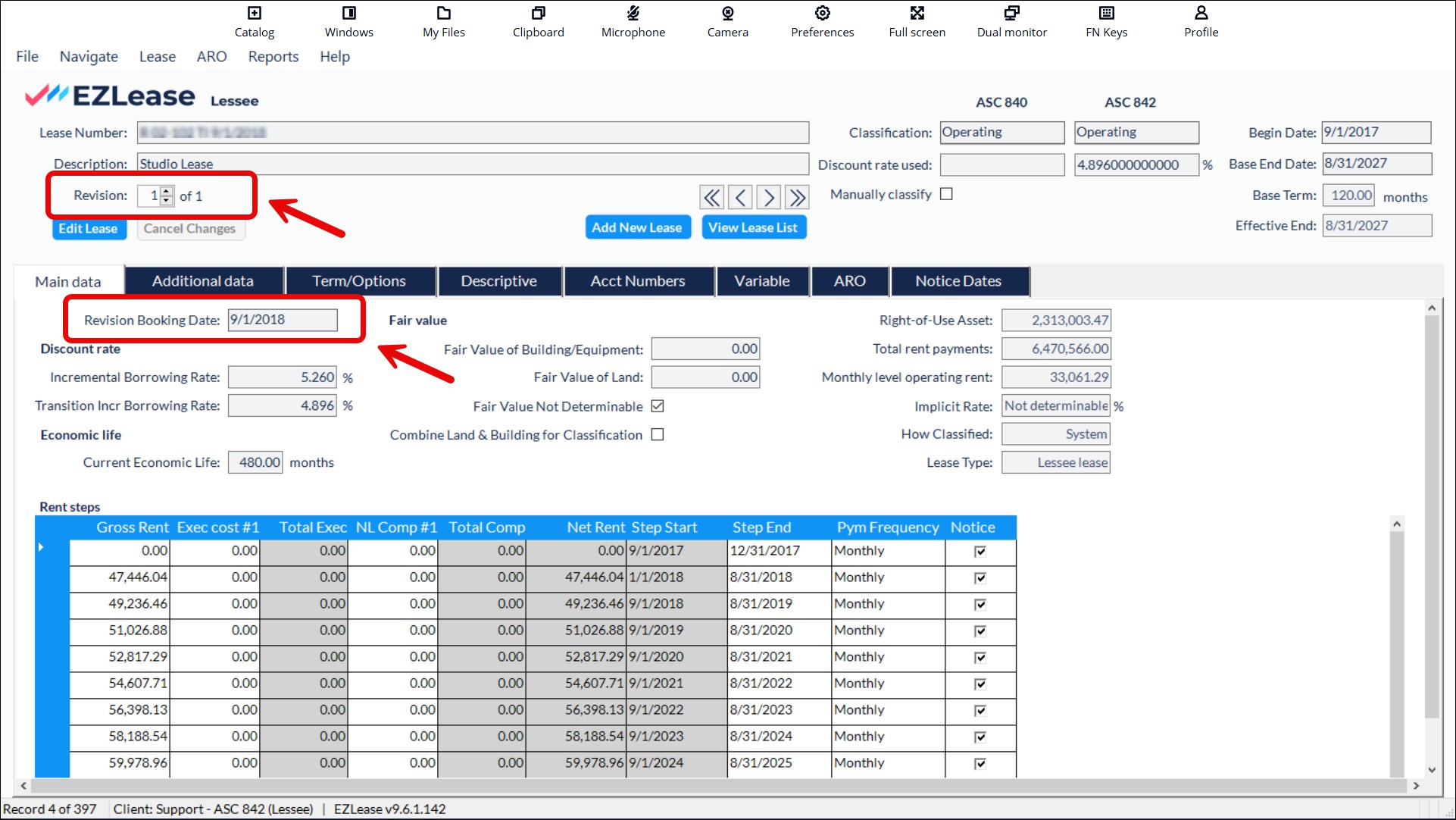Screen dimensions: 1456x820
Task: Toggle Notice checkbox for 9/1/2018 step
Action: click(x=980, y=604)
